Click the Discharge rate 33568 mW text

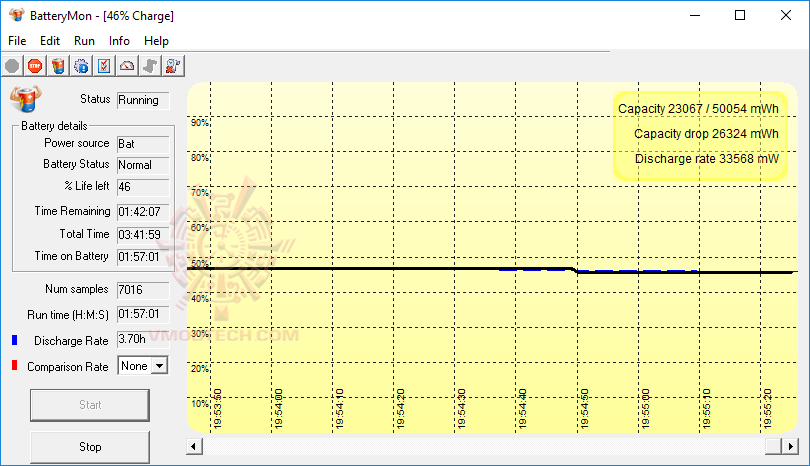click(x=706, y=159)
